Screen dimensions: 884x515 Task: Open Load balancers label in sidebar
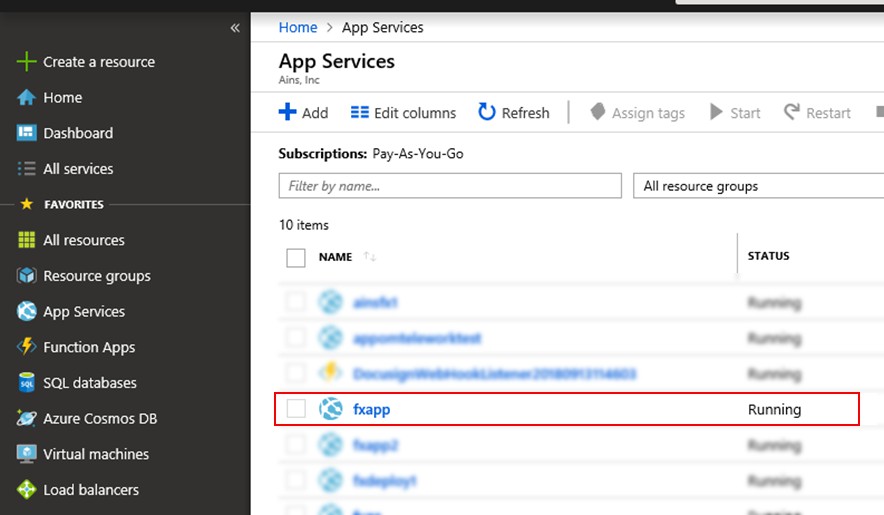pyautogui.click(x=91, y=490)
